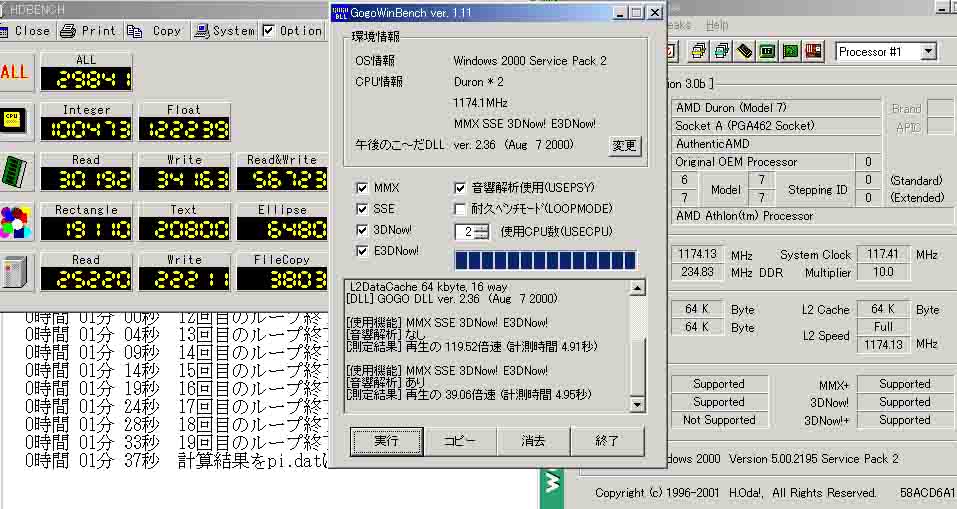
Task: Run the disk drive benchmark icon in HDBENCH
Action: coord(15,272)
